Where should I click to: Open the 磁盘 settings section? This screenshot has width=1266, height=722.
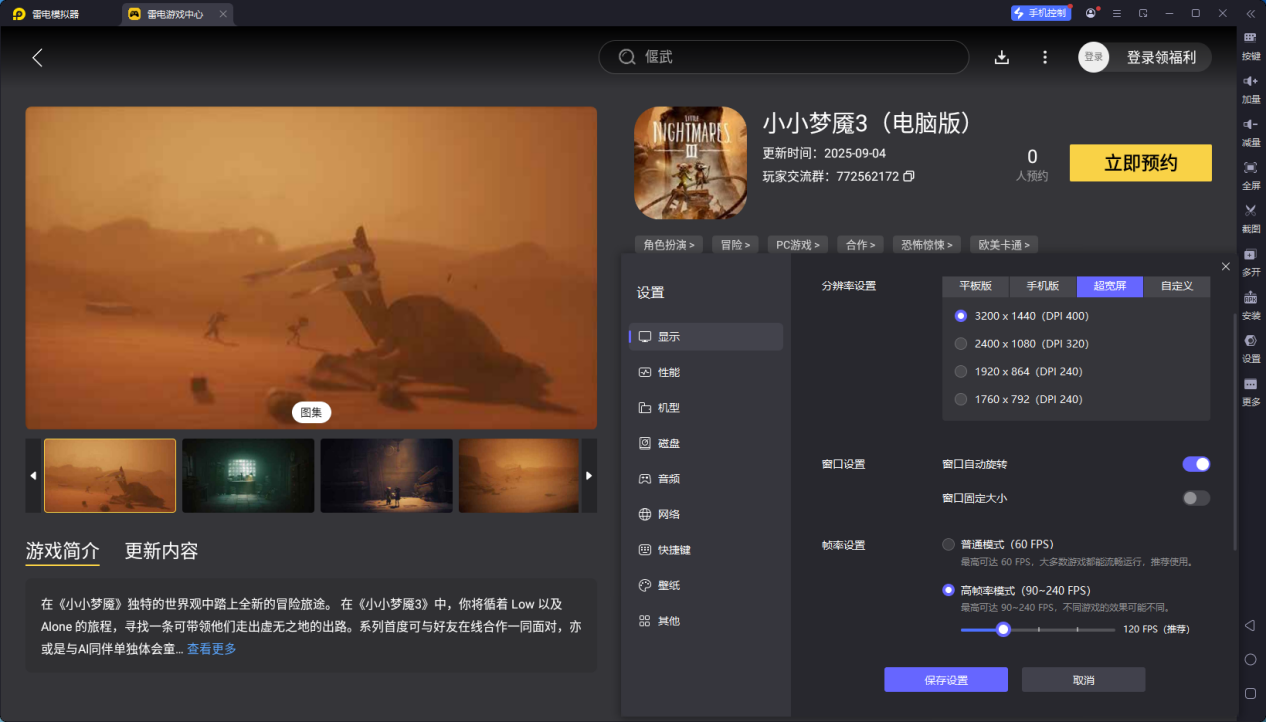tap(706, 443)
